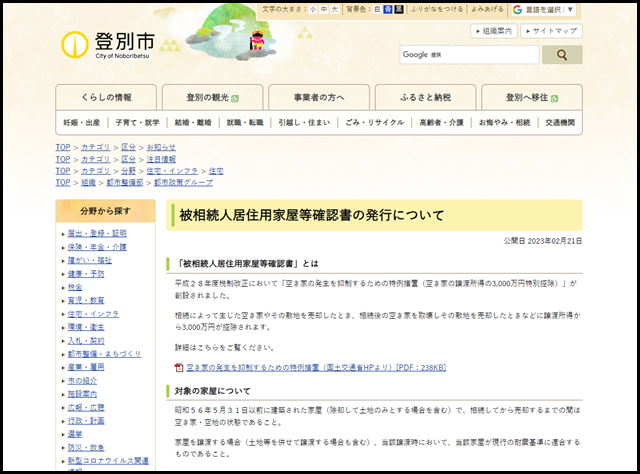Viewport: 640px width, 474px height.
Task: Open sidebar link 入札・契約
Action: point(86,340)
